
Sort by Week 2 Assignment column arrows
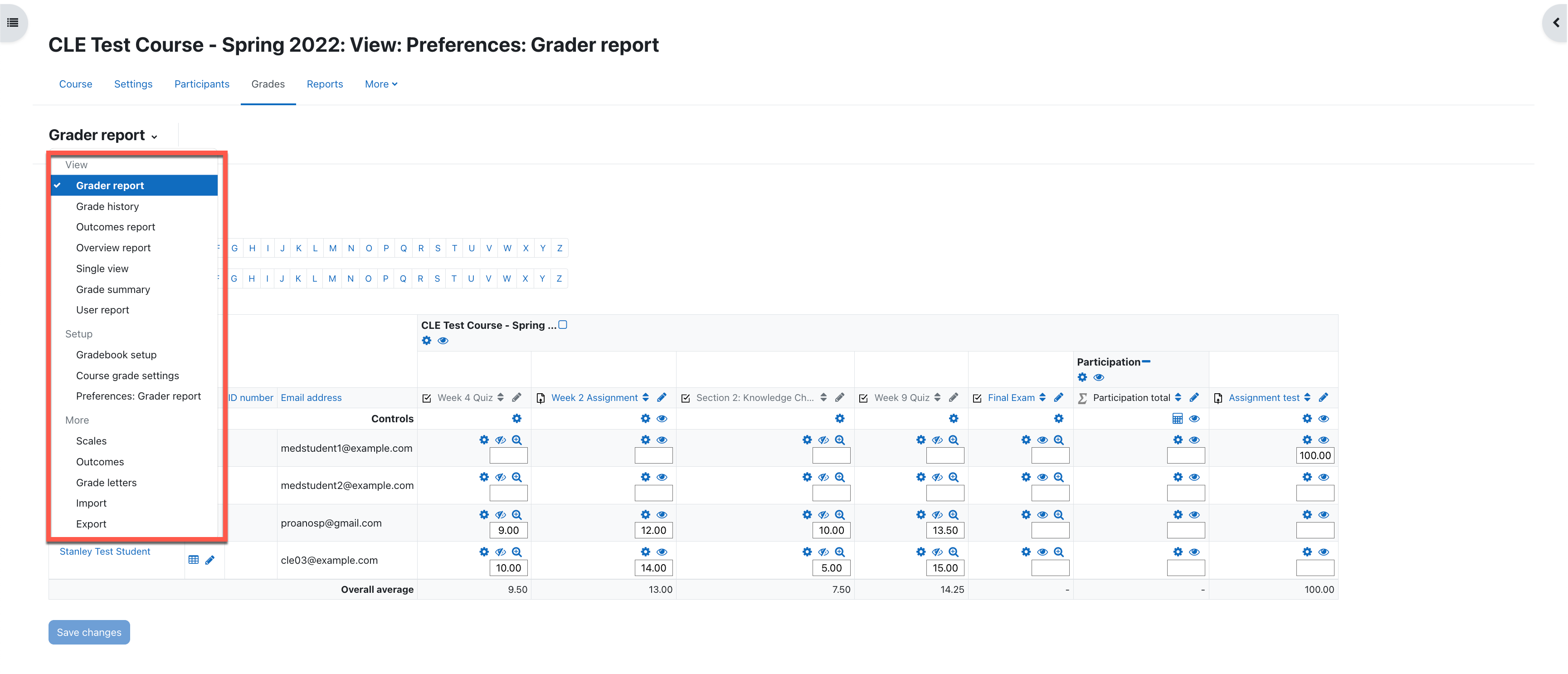[646, 398]
